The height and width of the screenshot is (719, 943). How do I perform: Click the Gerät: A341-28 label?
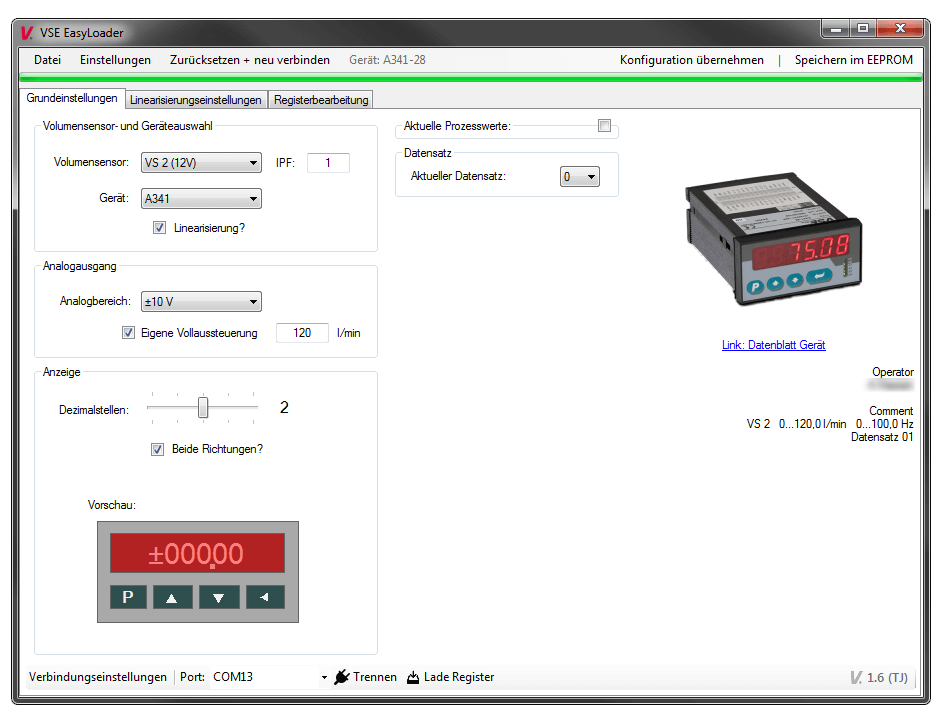387,60
